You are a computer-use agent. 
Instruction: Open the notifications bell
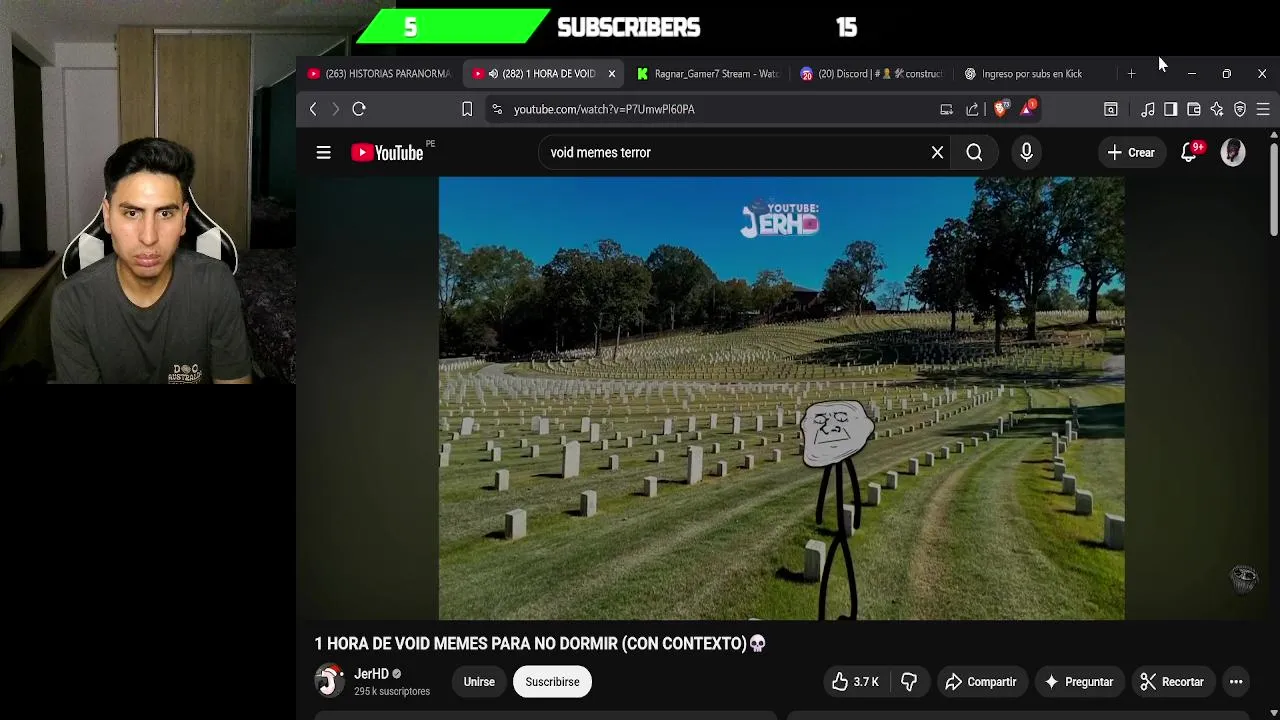[x=1189, y=153]
